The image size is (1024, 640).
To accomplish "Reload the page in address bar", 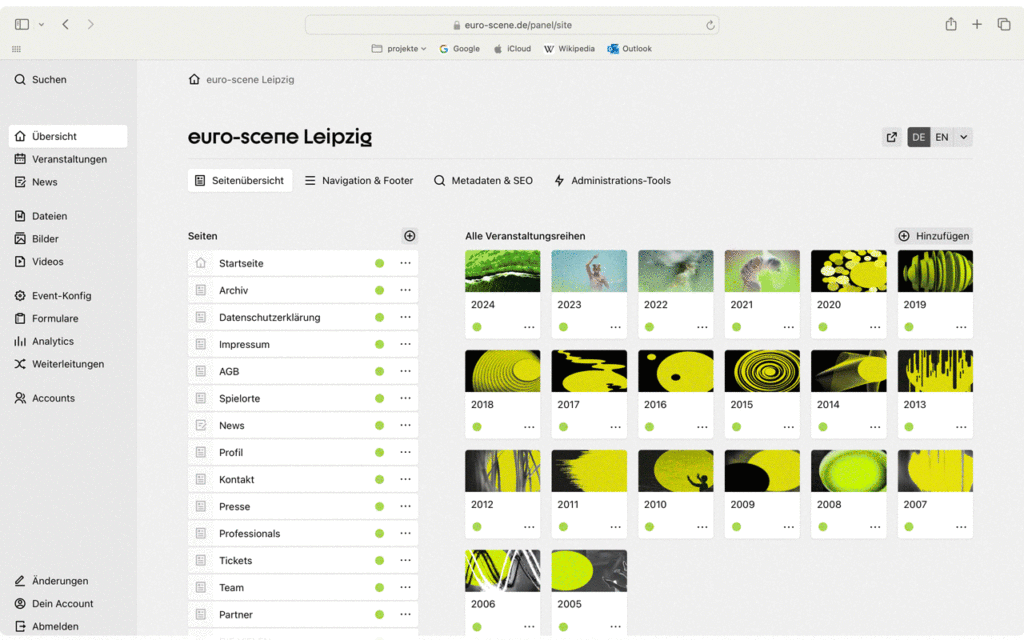I will [x=710, y=25].
